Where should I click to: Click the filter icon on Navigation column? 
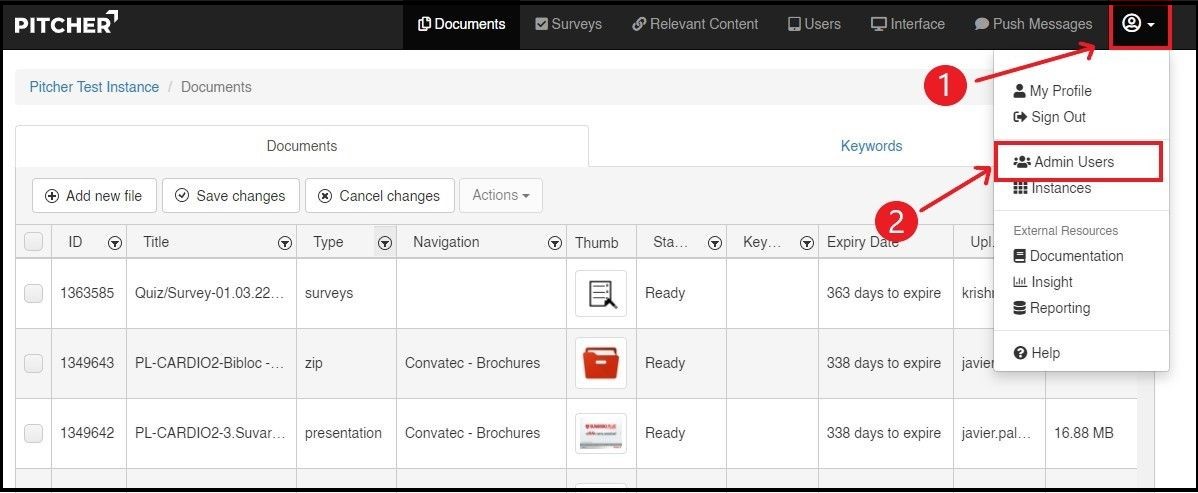(555, 243)
